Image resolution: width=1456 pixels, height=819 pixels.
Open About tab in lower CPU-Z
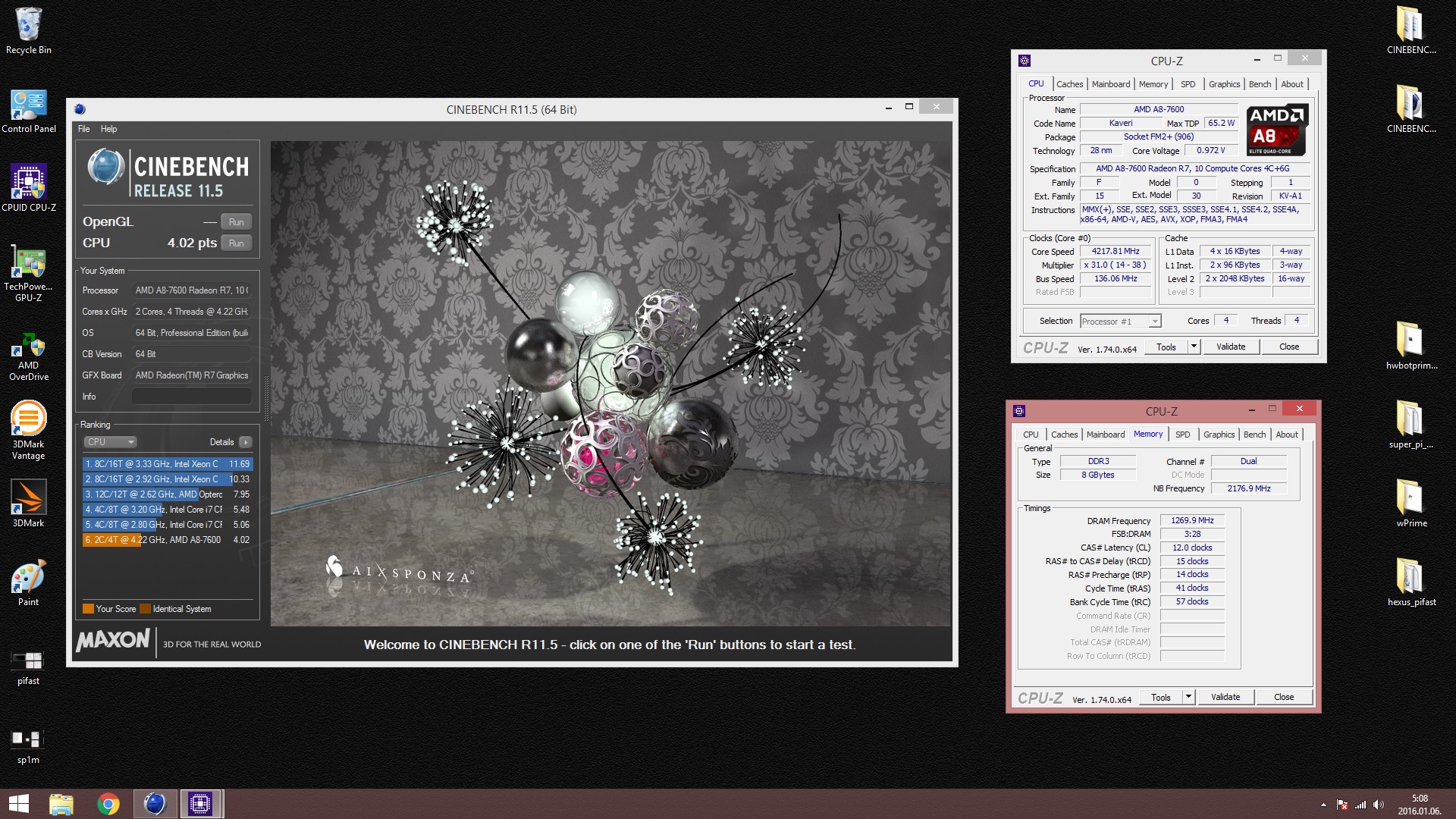[x=1287, y=435]
